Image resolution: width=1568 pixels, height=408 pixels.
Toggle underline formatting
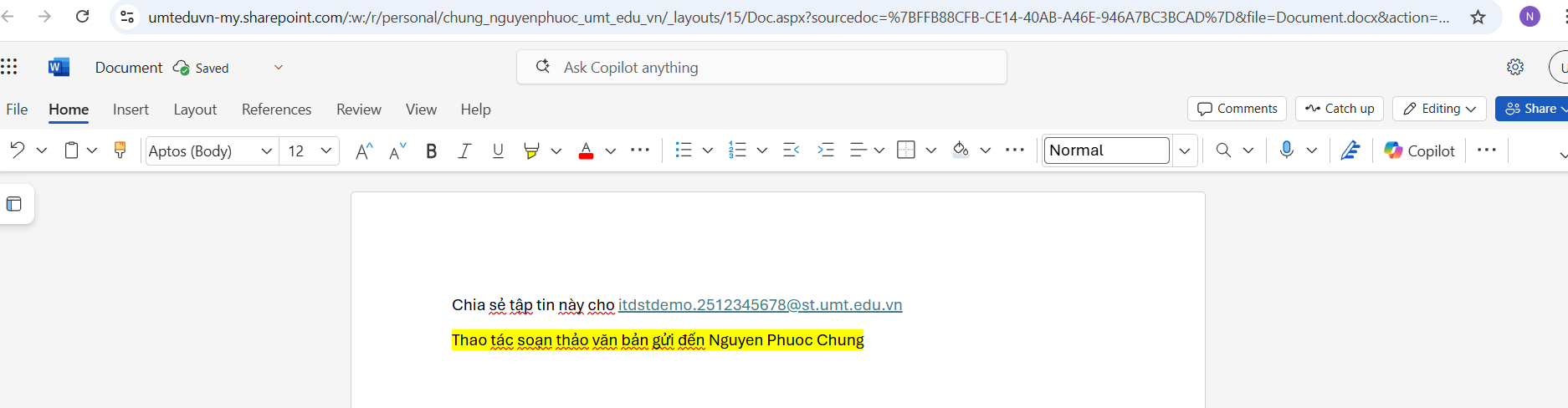point(498,150)
